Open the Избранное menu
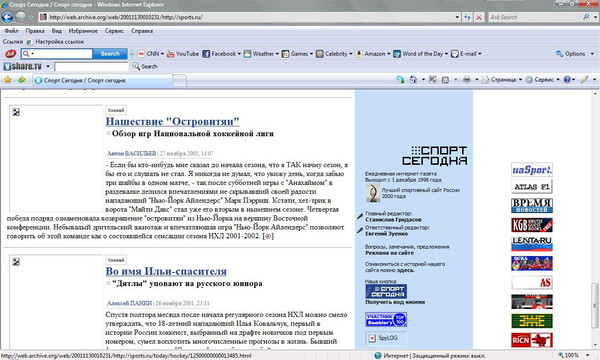This screenshot has width=600, height=360. (83, 31)
